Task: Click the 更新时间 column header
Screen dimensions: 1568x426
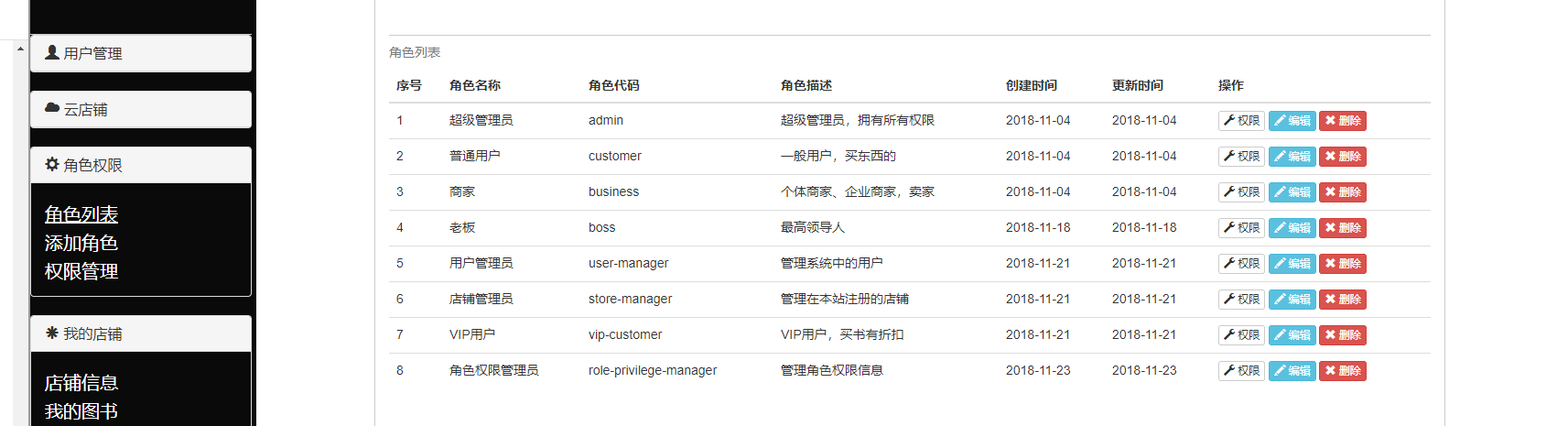Action: coord(1138,85)
